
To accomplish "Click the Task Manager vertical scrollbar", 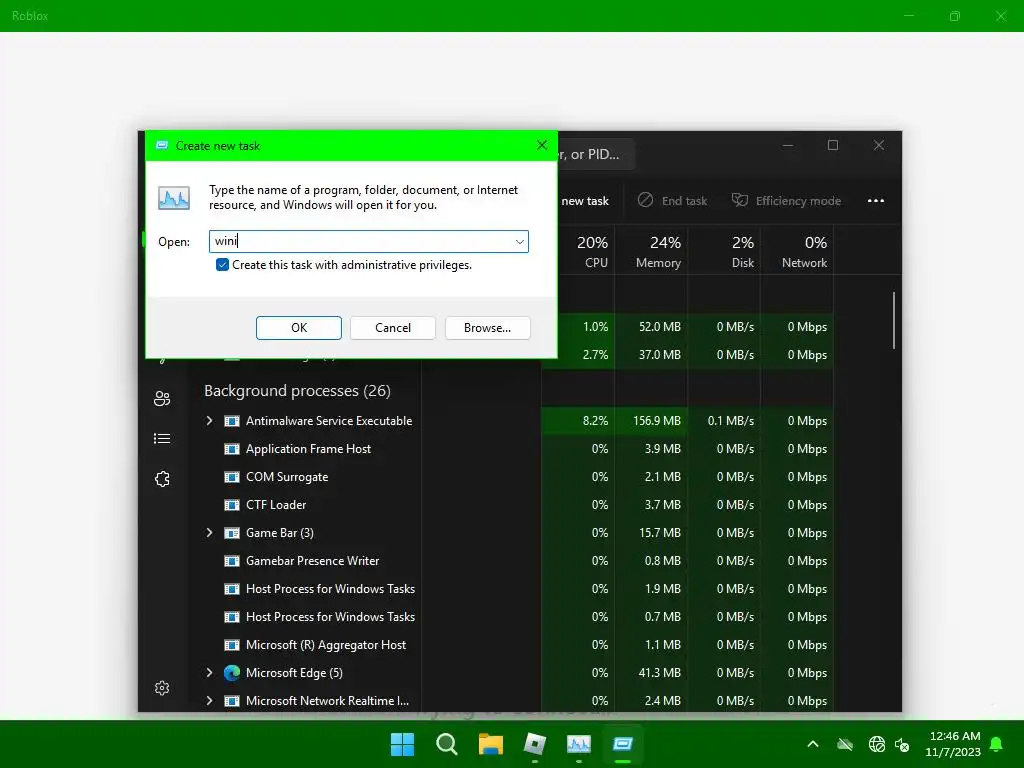I will point(893,320).
